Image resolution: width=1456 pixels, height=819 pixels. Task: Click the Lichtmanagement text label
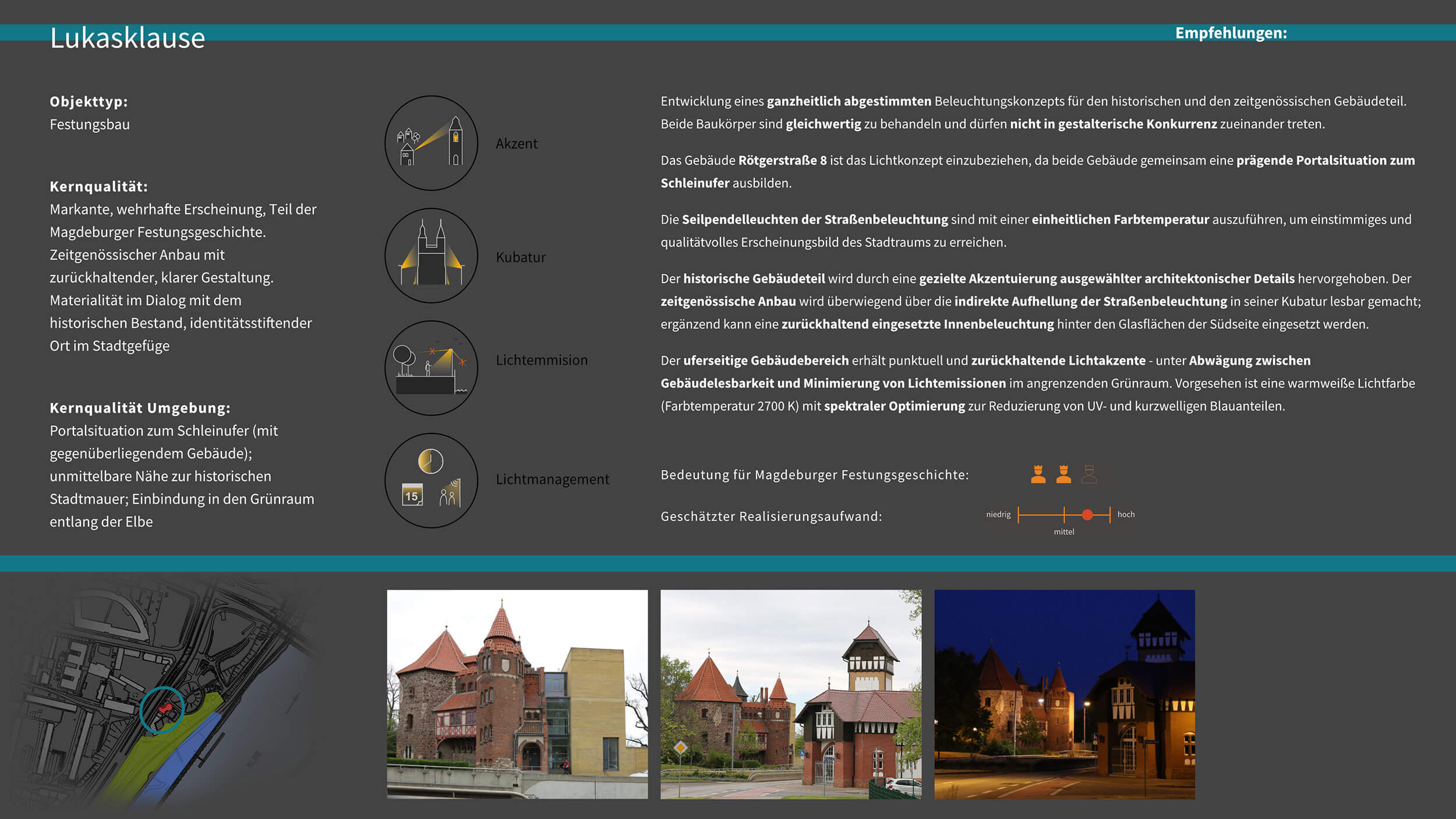pos(552,479)
